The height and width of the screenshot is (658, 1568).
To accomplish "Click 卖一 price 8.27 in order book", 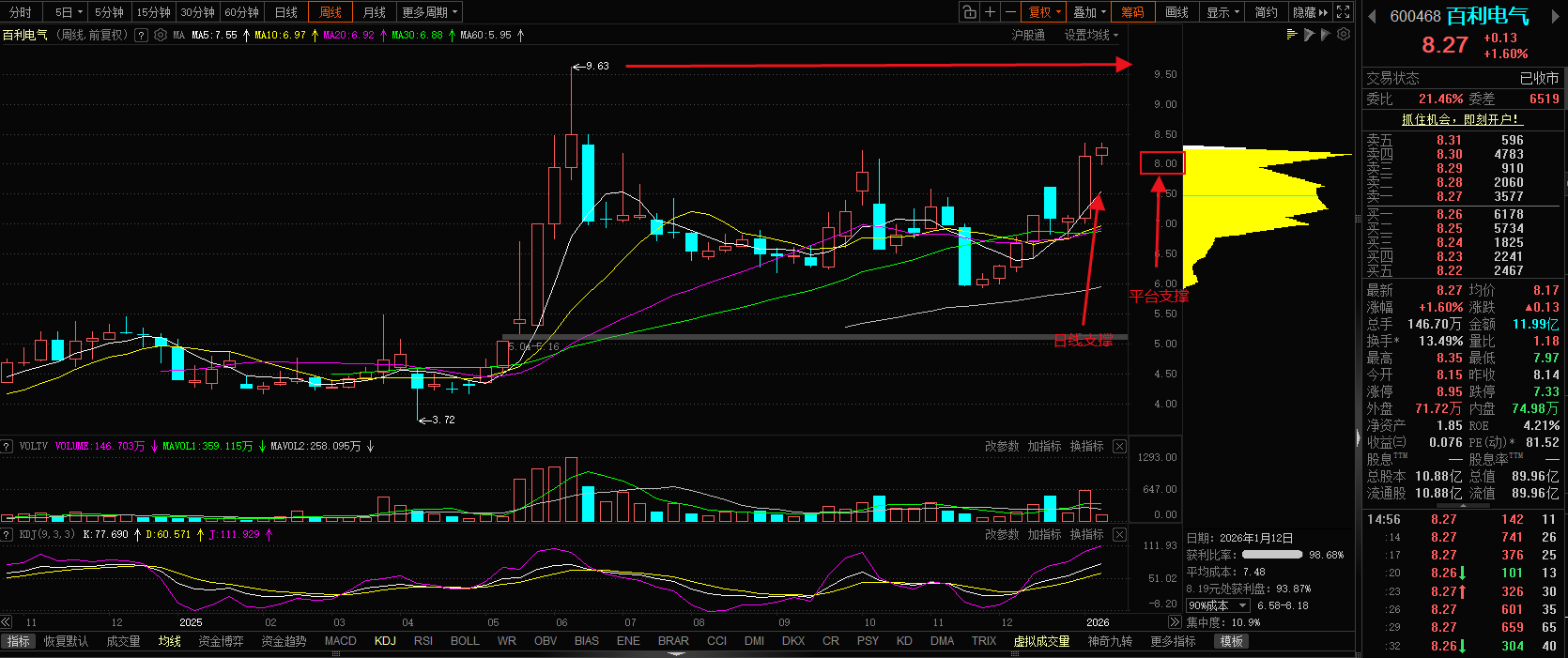I will (1449, 196).
